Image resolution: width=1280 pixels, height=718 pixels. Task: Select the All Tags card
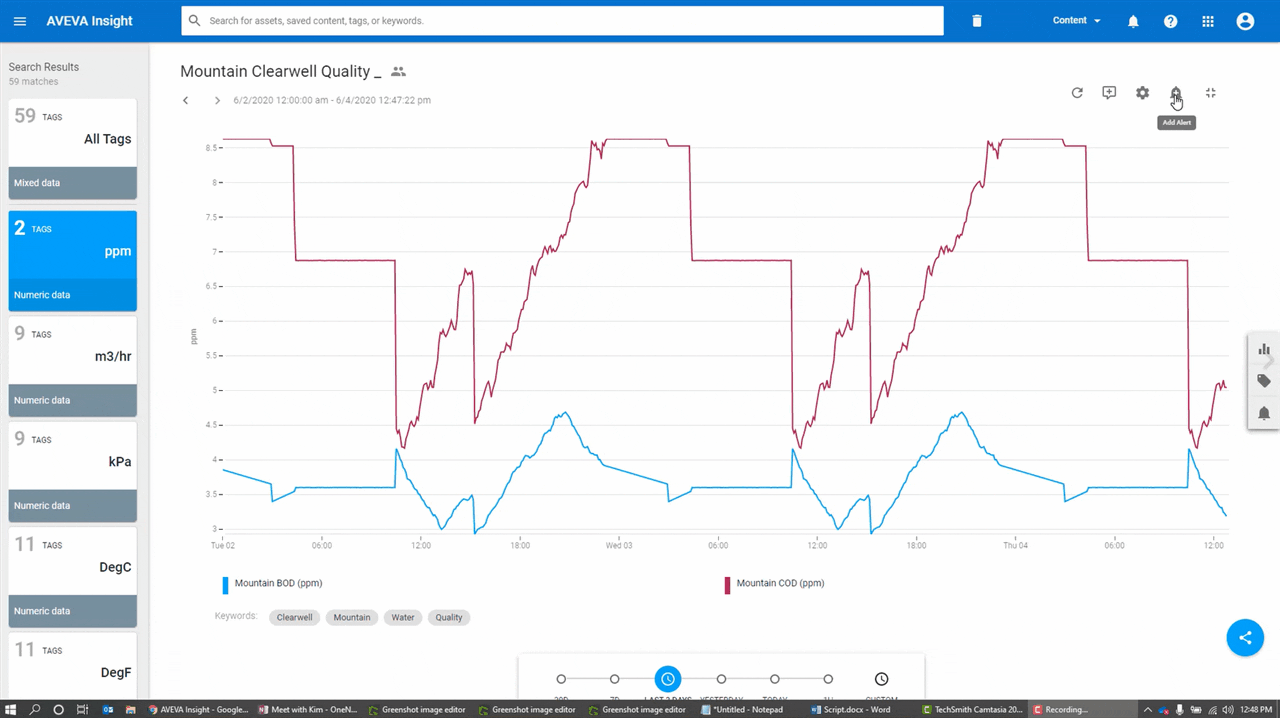[x=73, y=149]
